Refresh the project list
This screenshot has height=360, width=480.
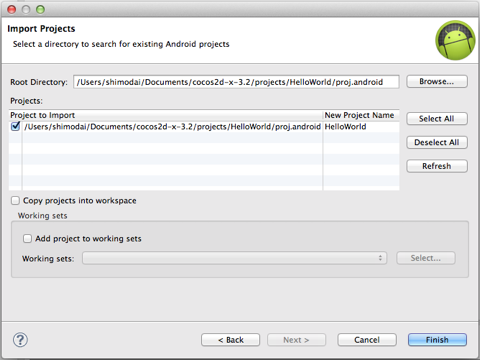[437, 166]
